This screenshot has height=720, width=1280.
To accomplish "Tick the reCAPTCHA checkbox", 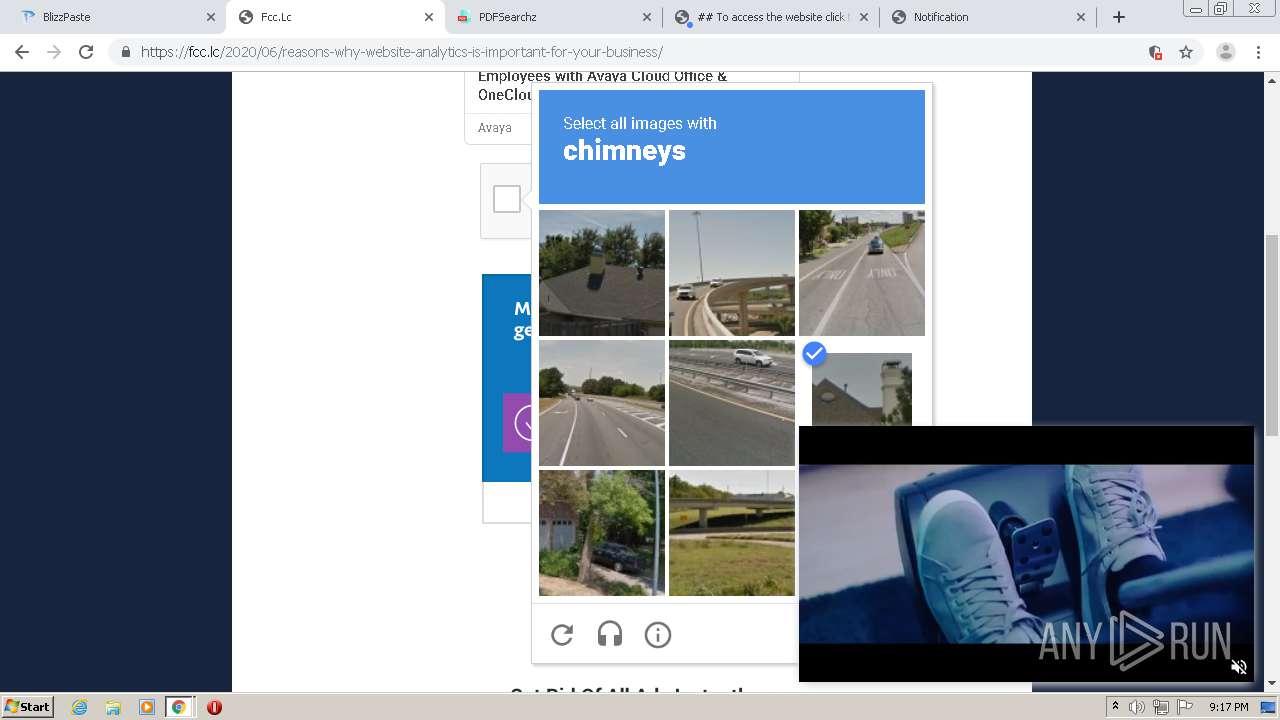I will [x=507, y=199].
